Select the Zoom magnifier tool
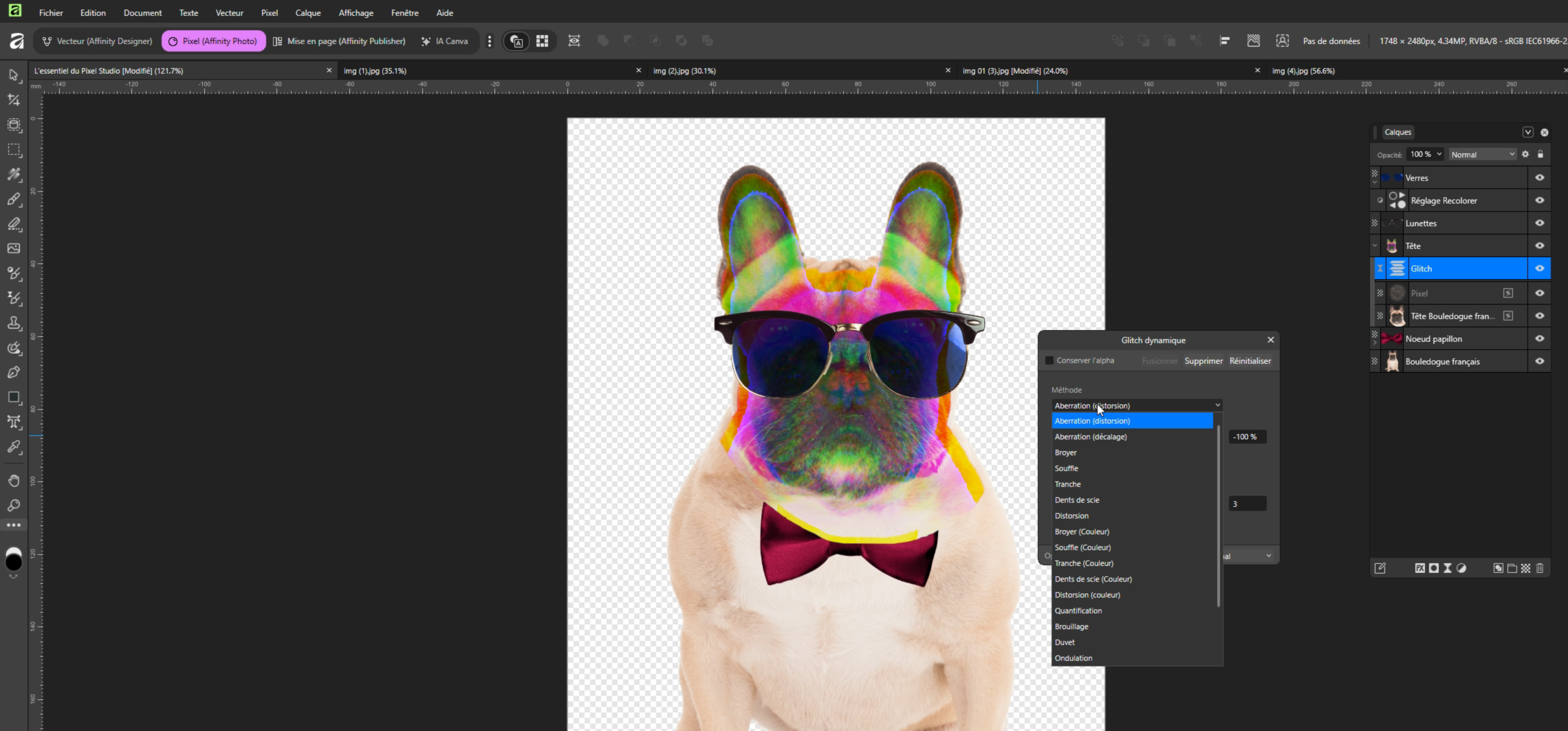Image resolution: width=1568 pixels, height=731 pixels. [x=14, y=505]
